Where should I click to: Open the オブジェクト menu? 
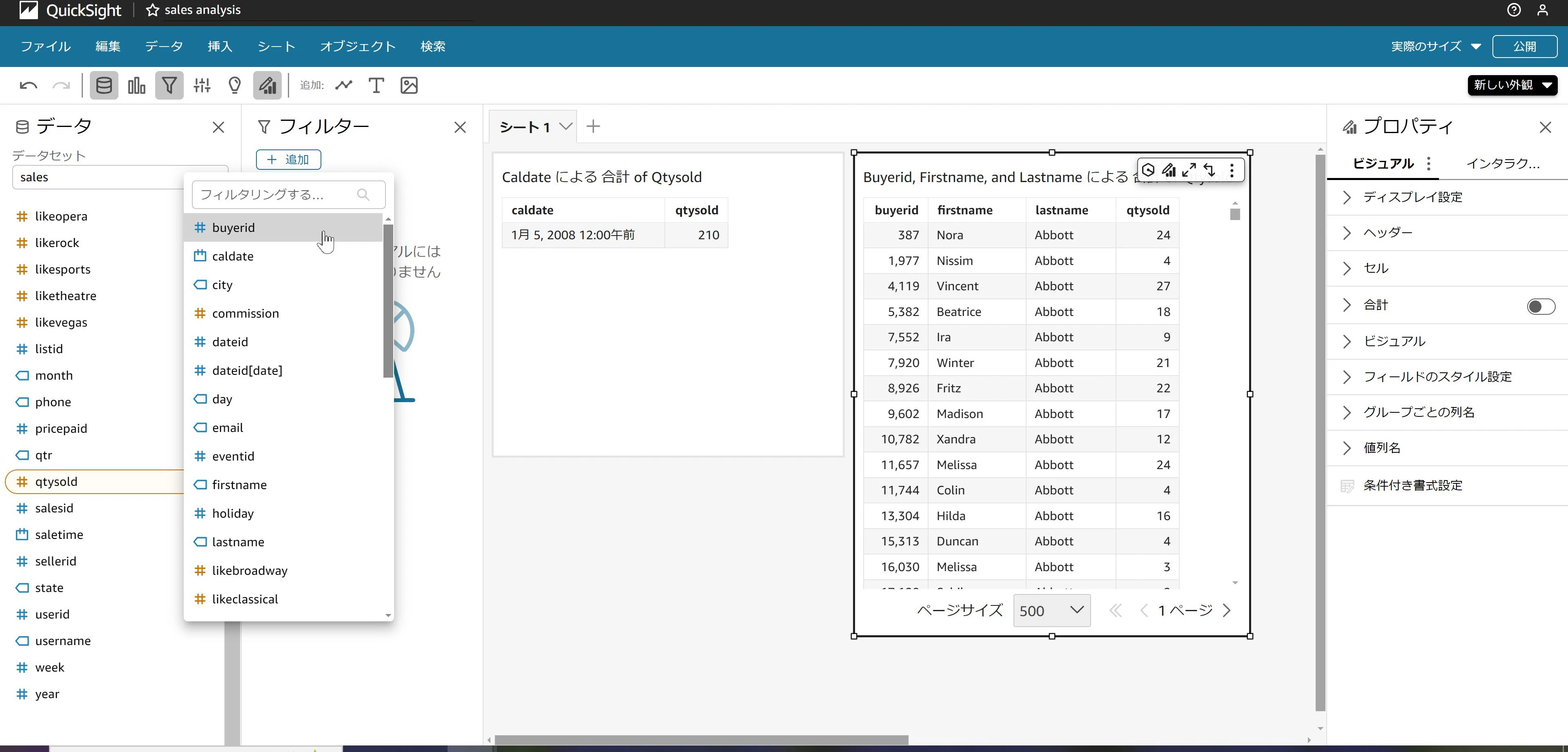click(x=358, y=47)
